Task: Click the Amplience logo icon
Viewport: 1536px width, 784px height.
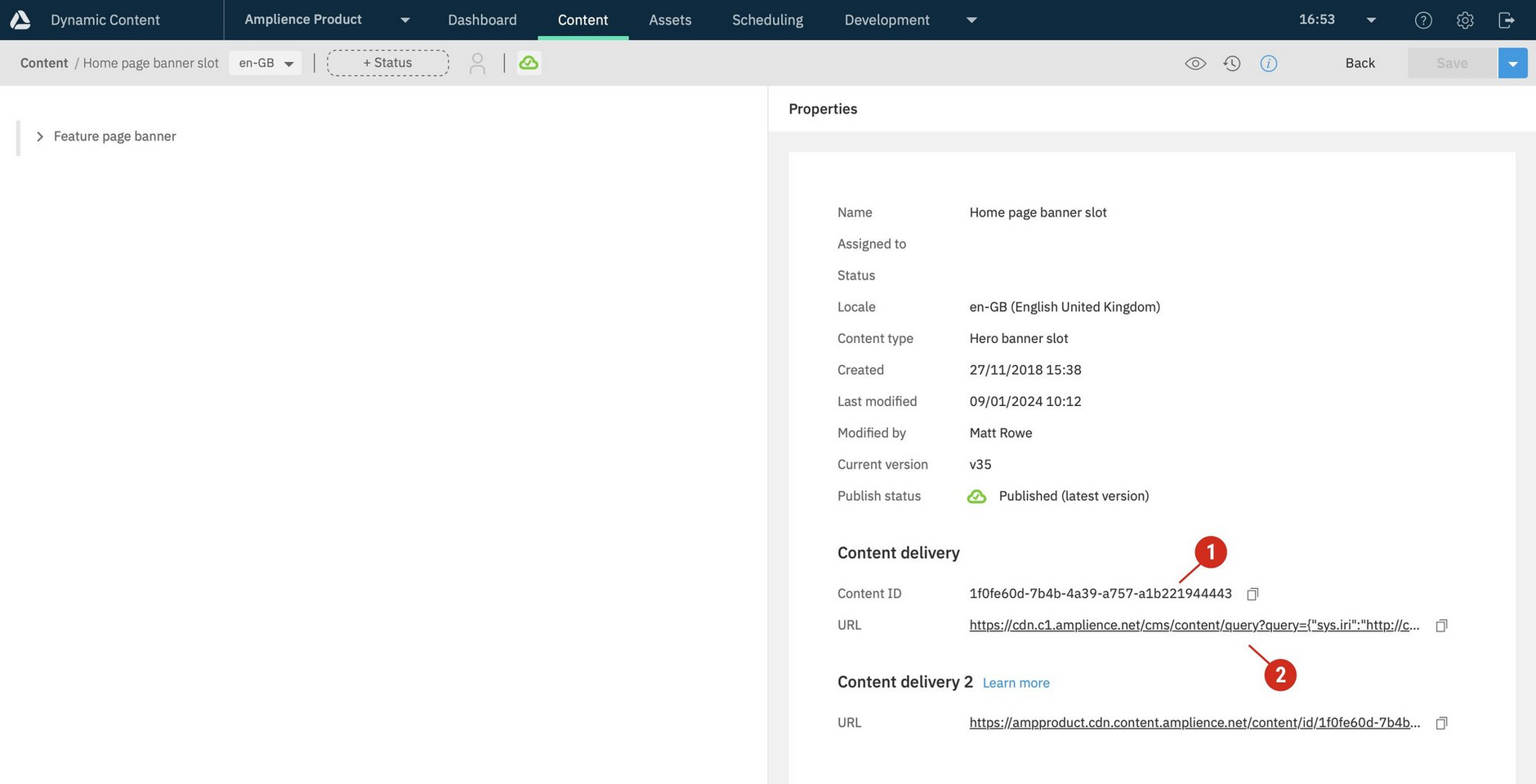Action: tap(20, 20)
